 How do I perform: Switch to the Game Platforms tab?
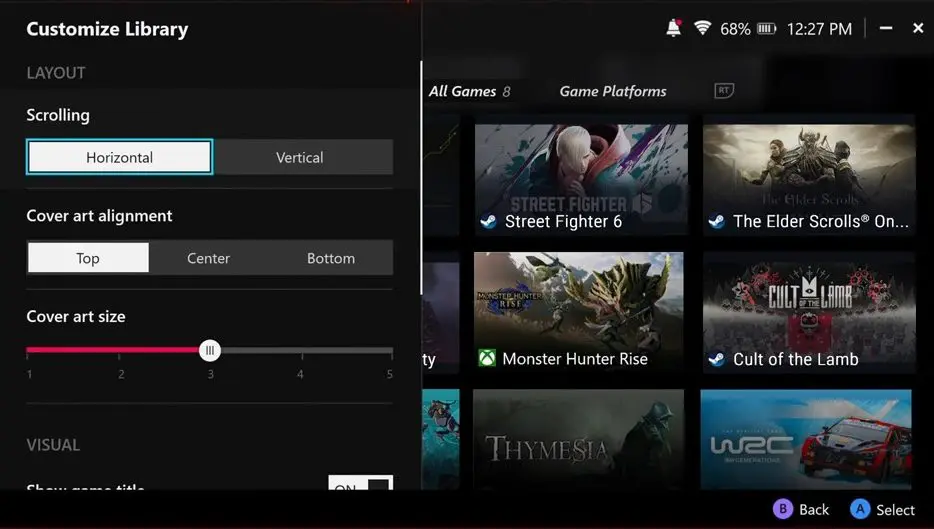click(613, 91)
